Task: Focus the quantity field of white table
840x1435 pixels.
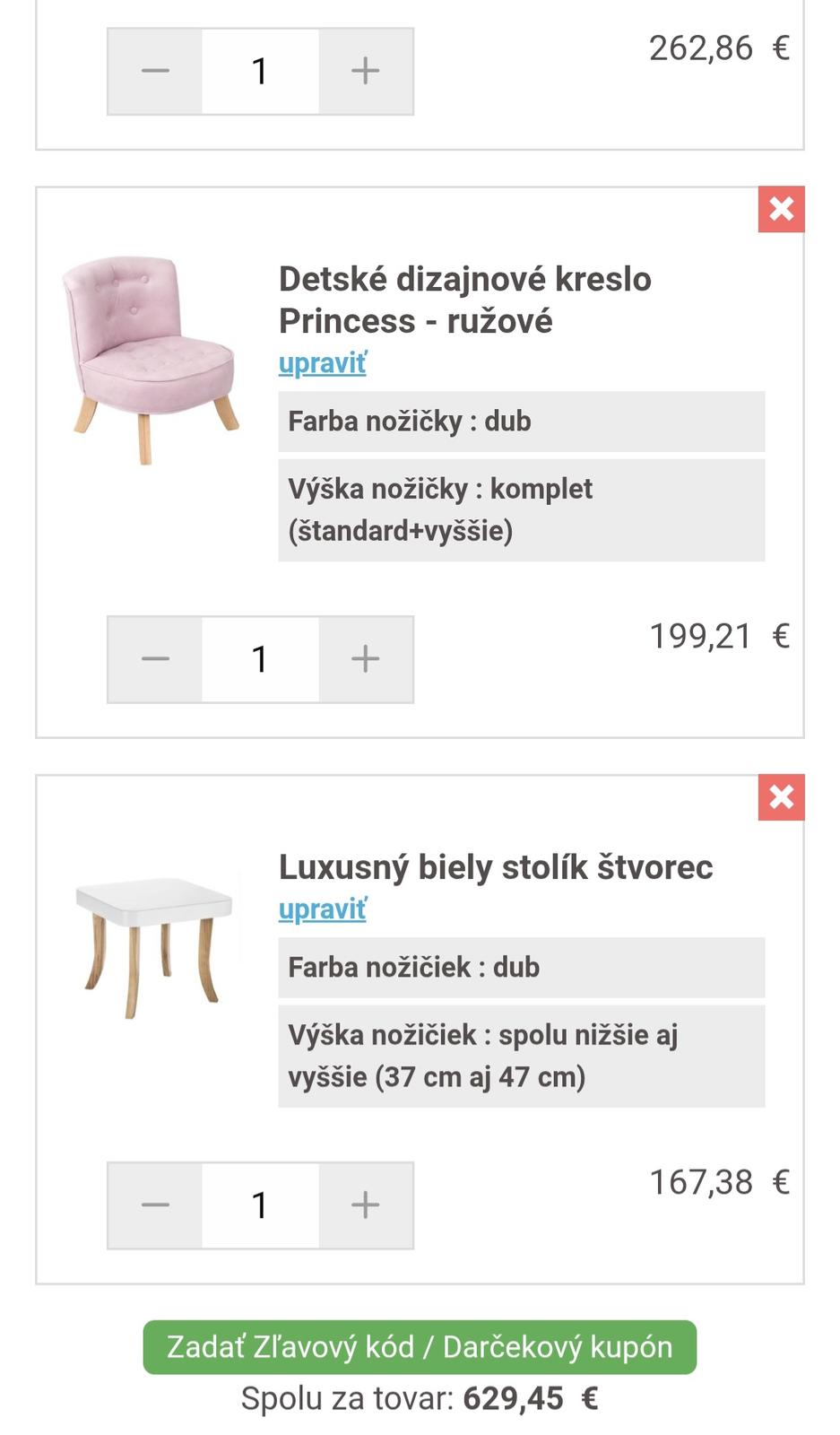Action: [x=260, y=1205]
